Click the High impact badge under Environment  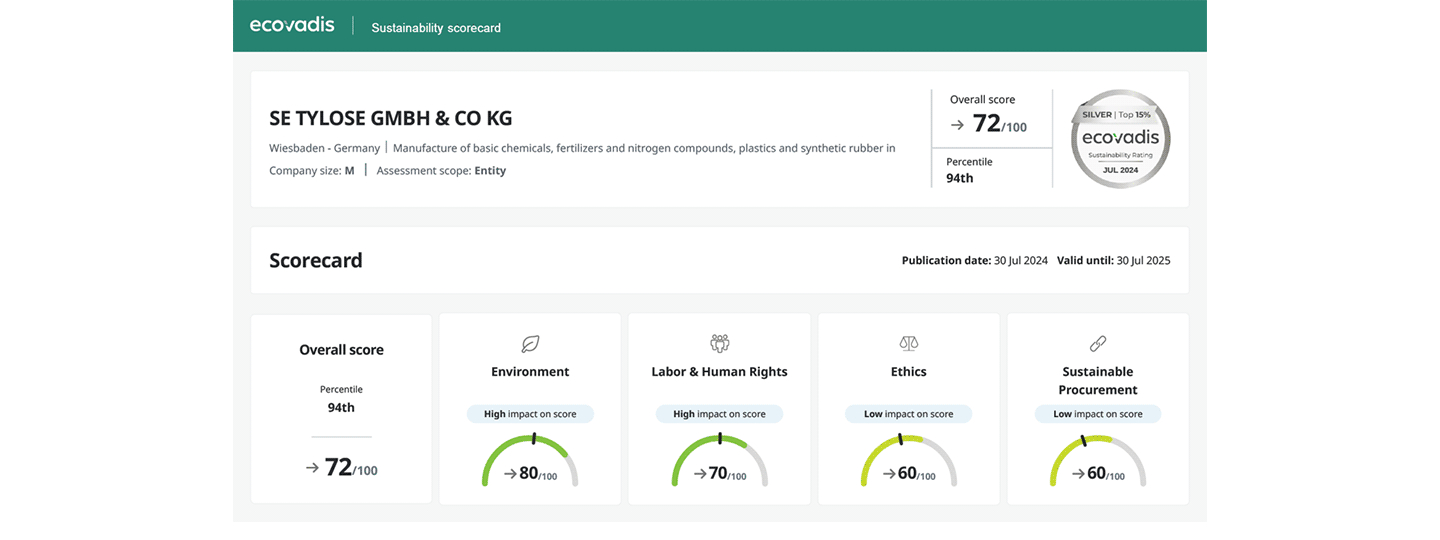530,414
